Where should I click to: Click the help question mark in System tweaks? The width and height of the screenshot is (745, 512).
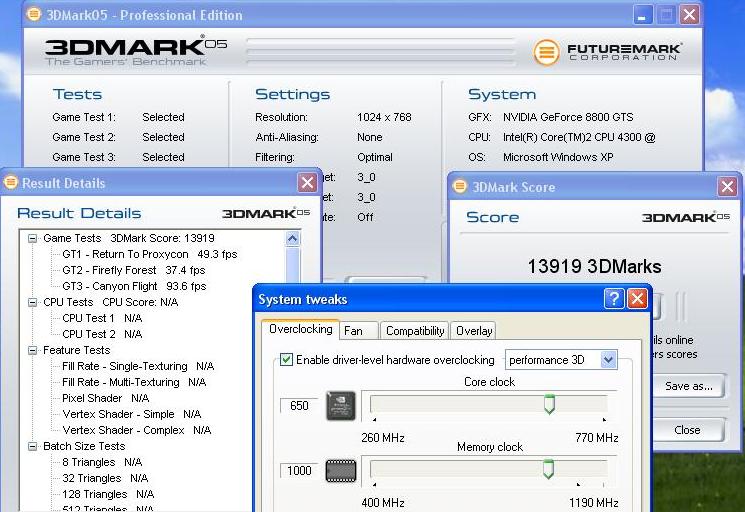tap(614, 299)
